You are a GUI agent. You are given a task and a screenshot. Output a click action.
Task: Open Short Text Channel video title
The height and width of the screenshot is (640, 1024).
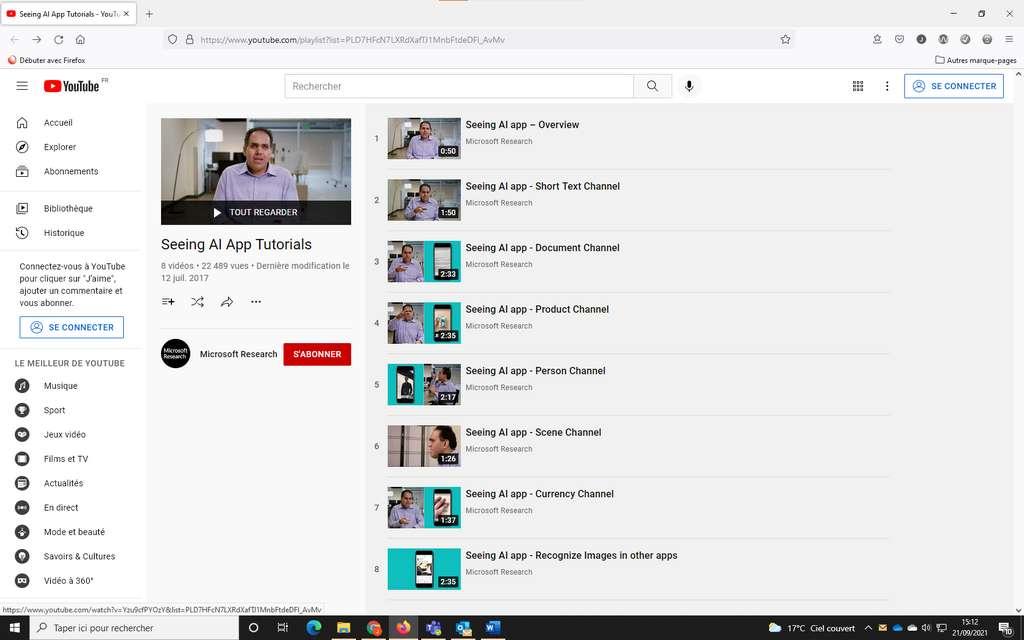[542, 186]
